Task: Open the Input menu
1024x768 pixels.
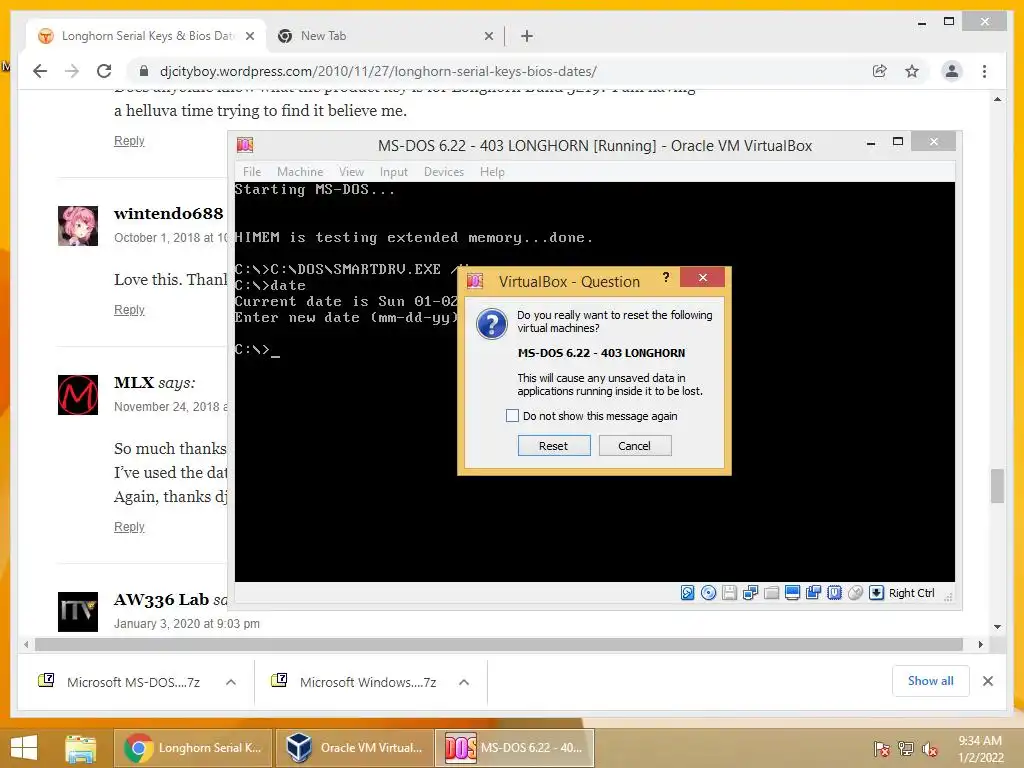Action: click(393, 172)
